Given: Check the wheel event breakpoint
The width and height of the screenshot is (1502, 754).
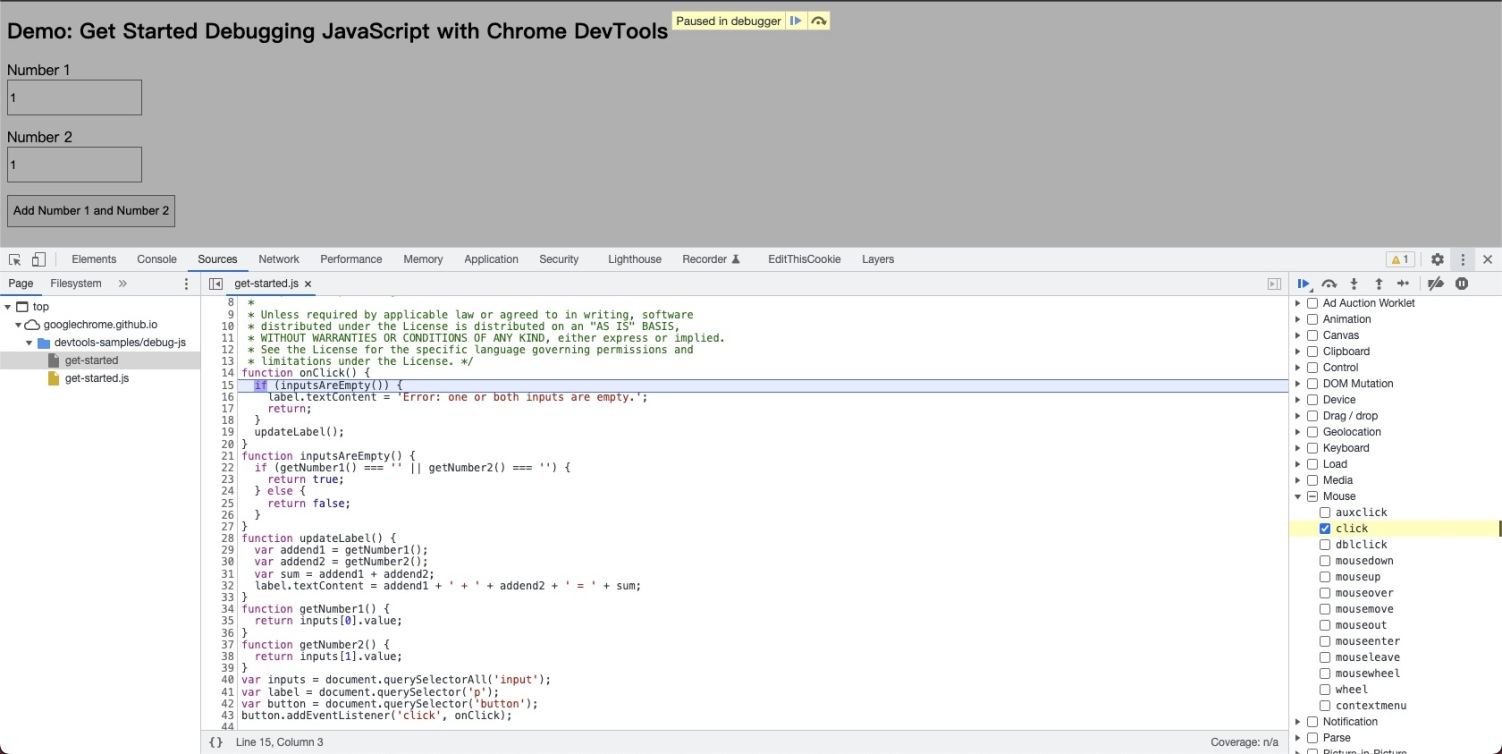Looking at the screenshot, I should click(x=1325, y=690).
